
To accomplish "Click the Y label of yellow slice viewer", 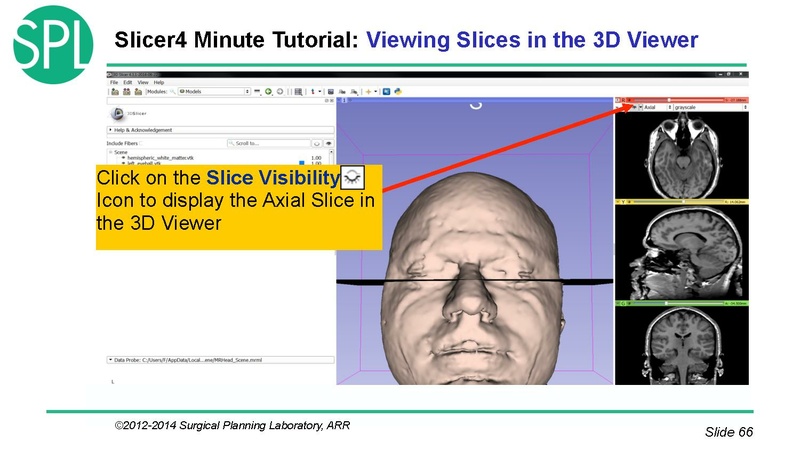I will 623,202.
